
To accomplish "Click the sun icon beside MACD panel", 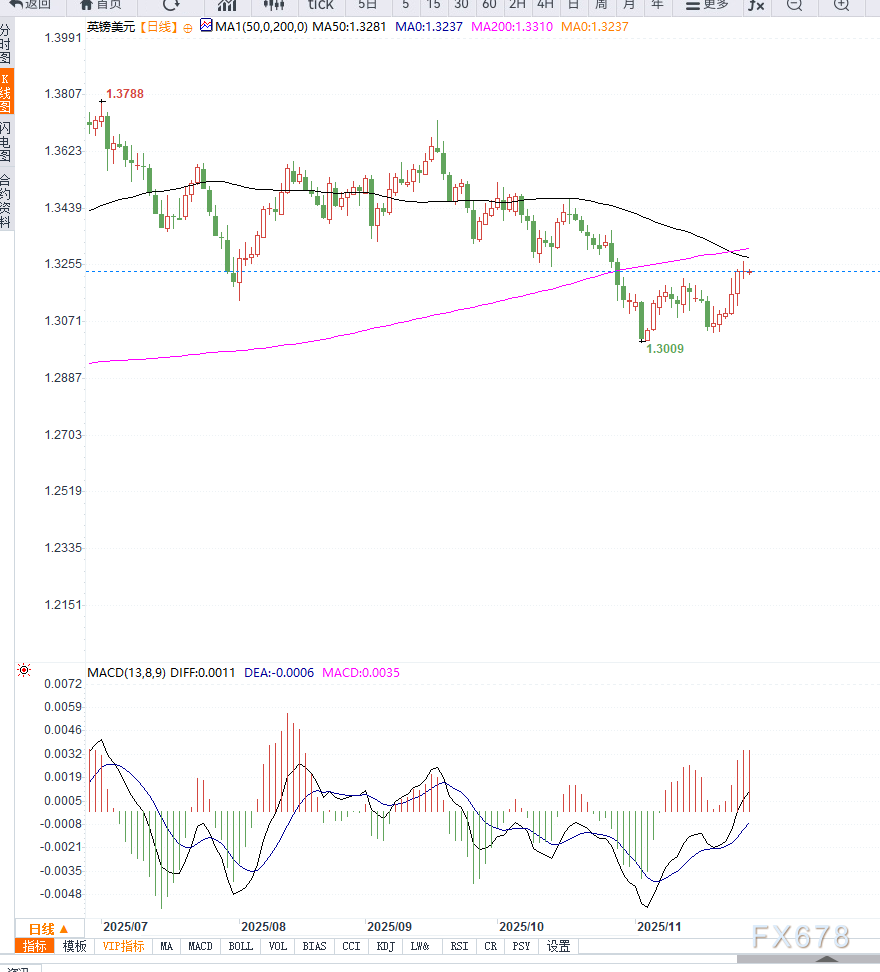I will click(24, 671).
